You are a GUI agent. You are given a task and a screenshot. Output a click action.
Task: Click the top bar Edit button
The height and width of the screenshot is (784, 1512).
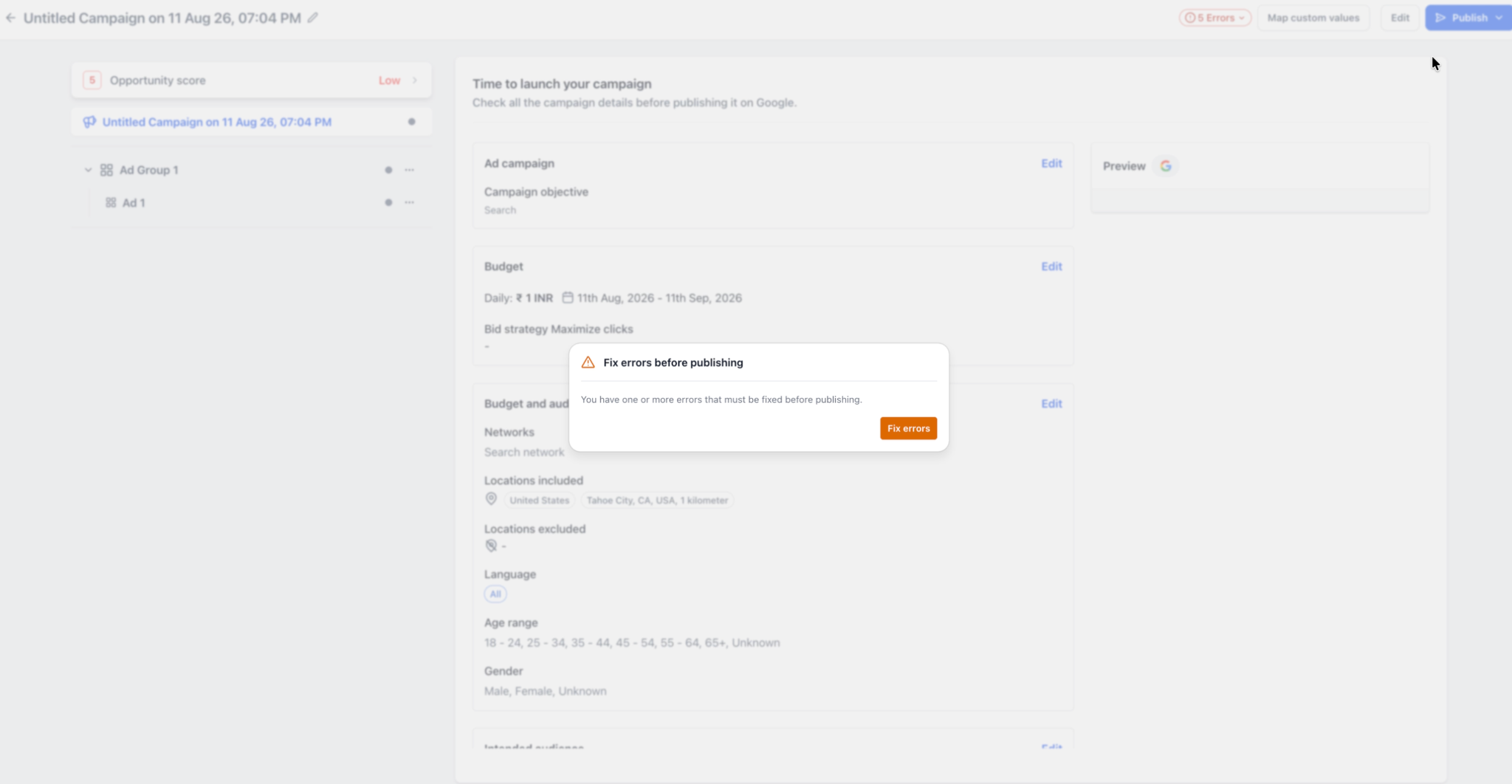(x=1400, y=18)
